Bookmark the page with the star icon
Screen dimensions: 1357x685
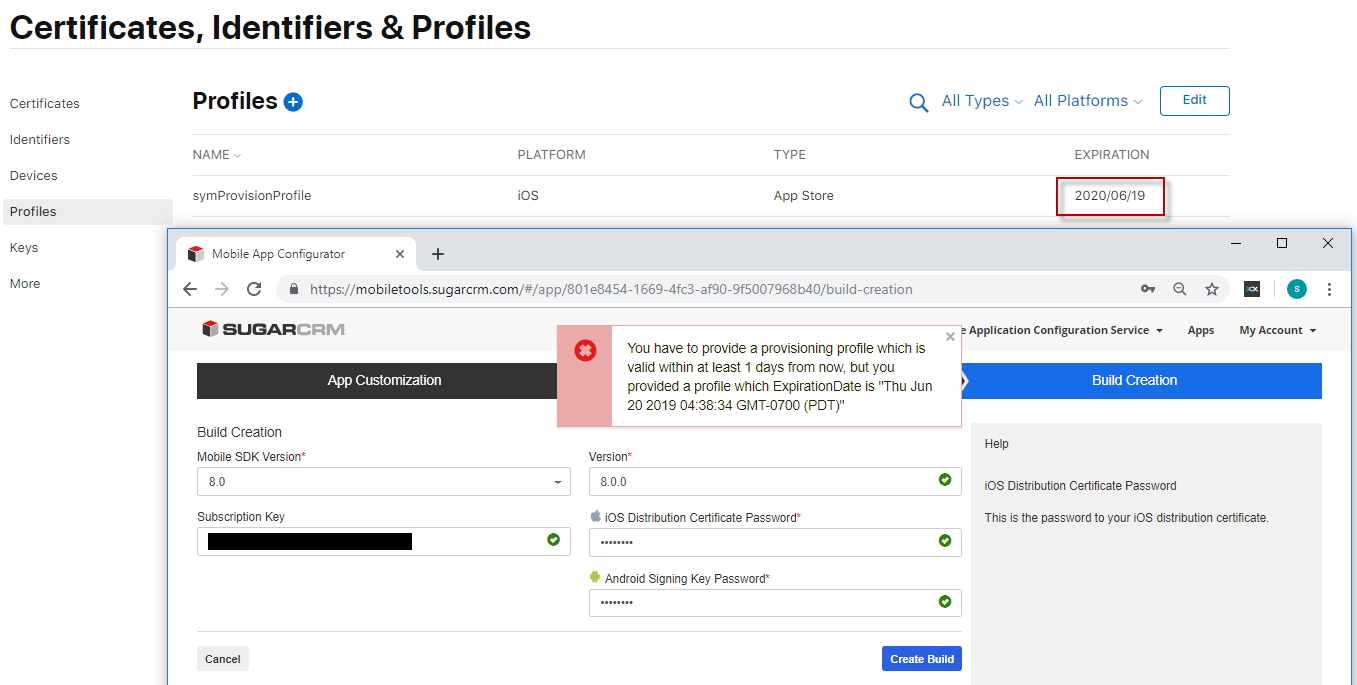tap(1212, 289)
